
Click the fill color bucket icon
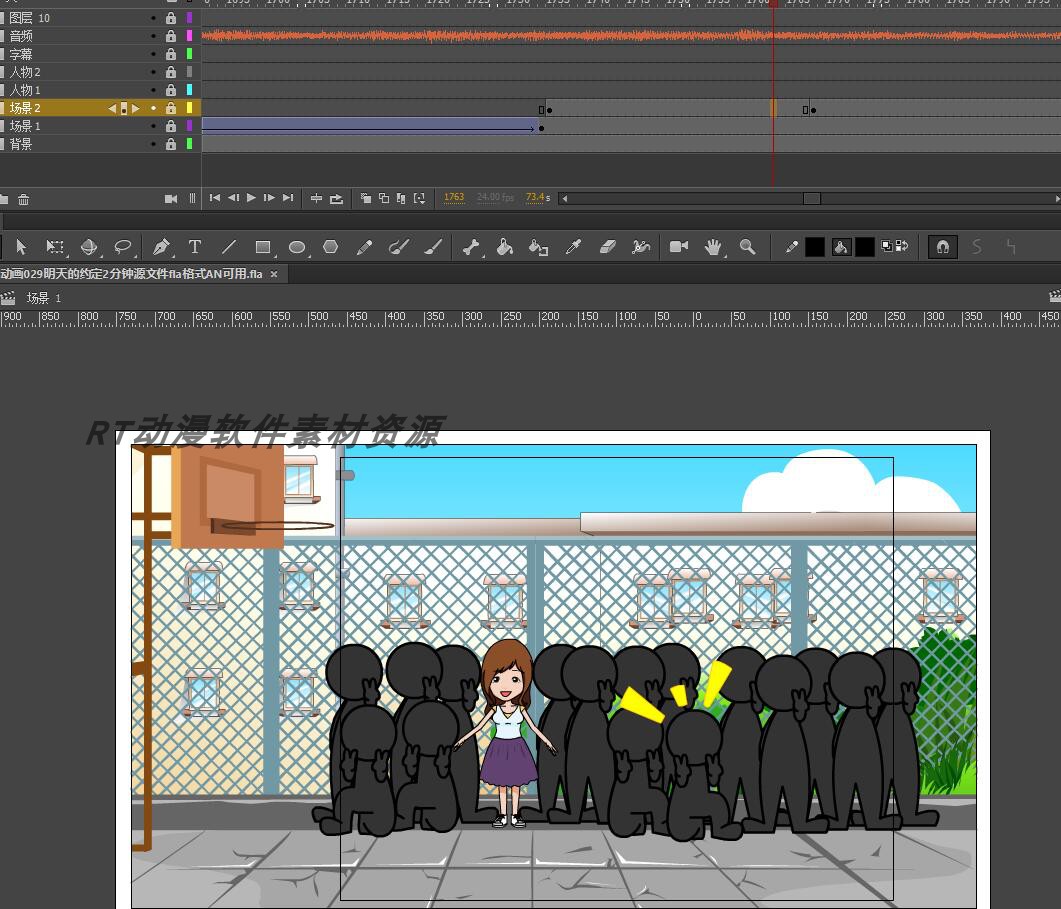(841, 247)
